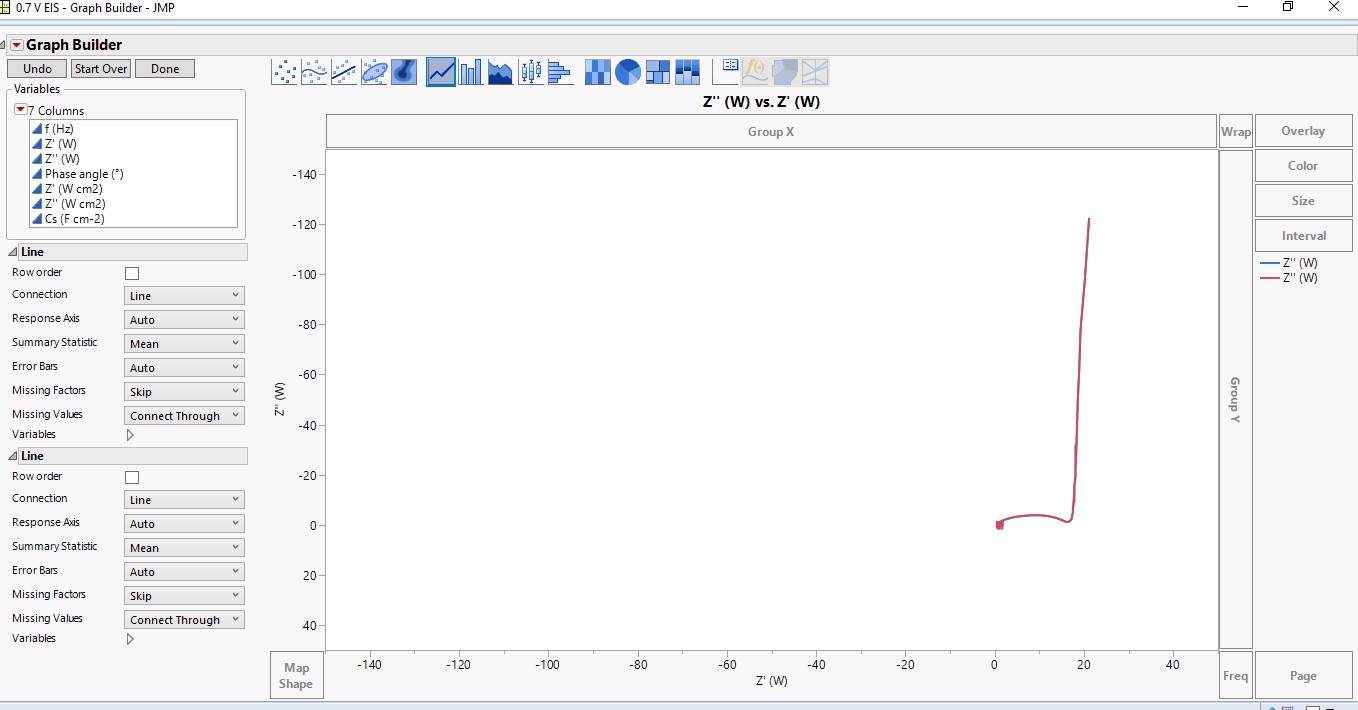Choose the Bar chart element icon
This screenshot has height=710, width=1358.
[470, 71]
